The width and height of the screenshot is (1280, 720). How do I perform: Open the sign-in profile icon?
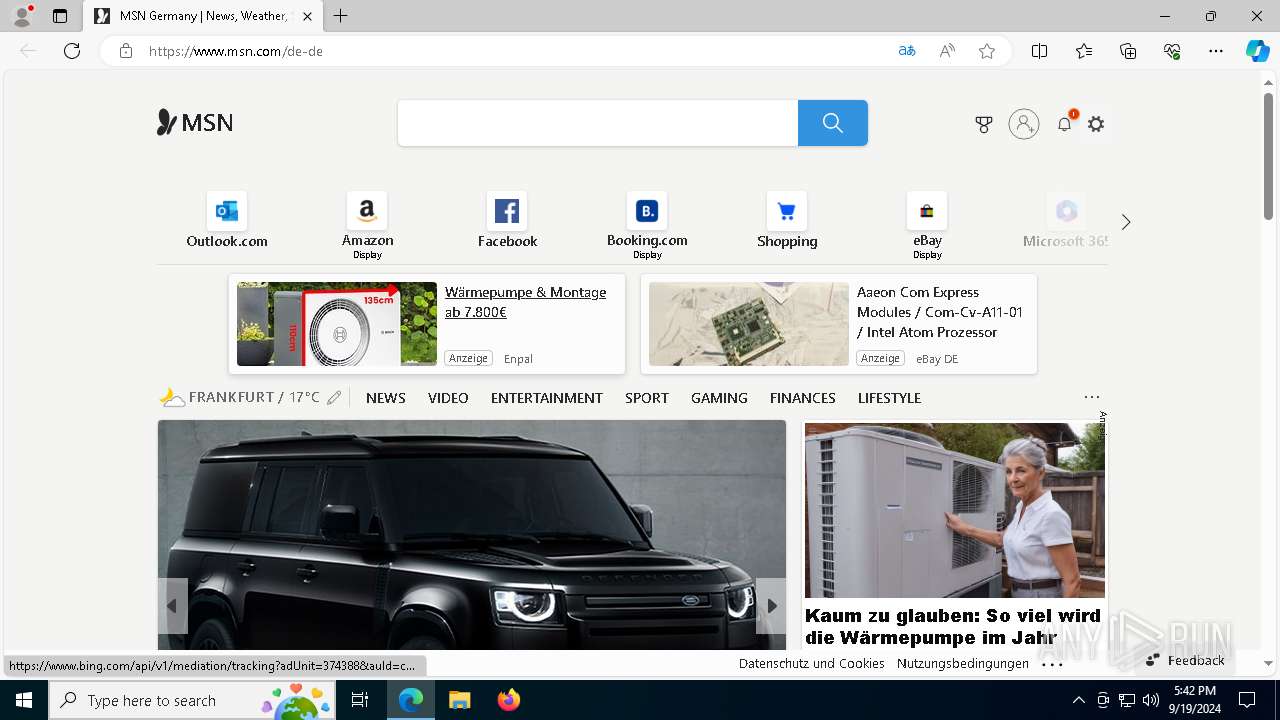point(1023,124)
